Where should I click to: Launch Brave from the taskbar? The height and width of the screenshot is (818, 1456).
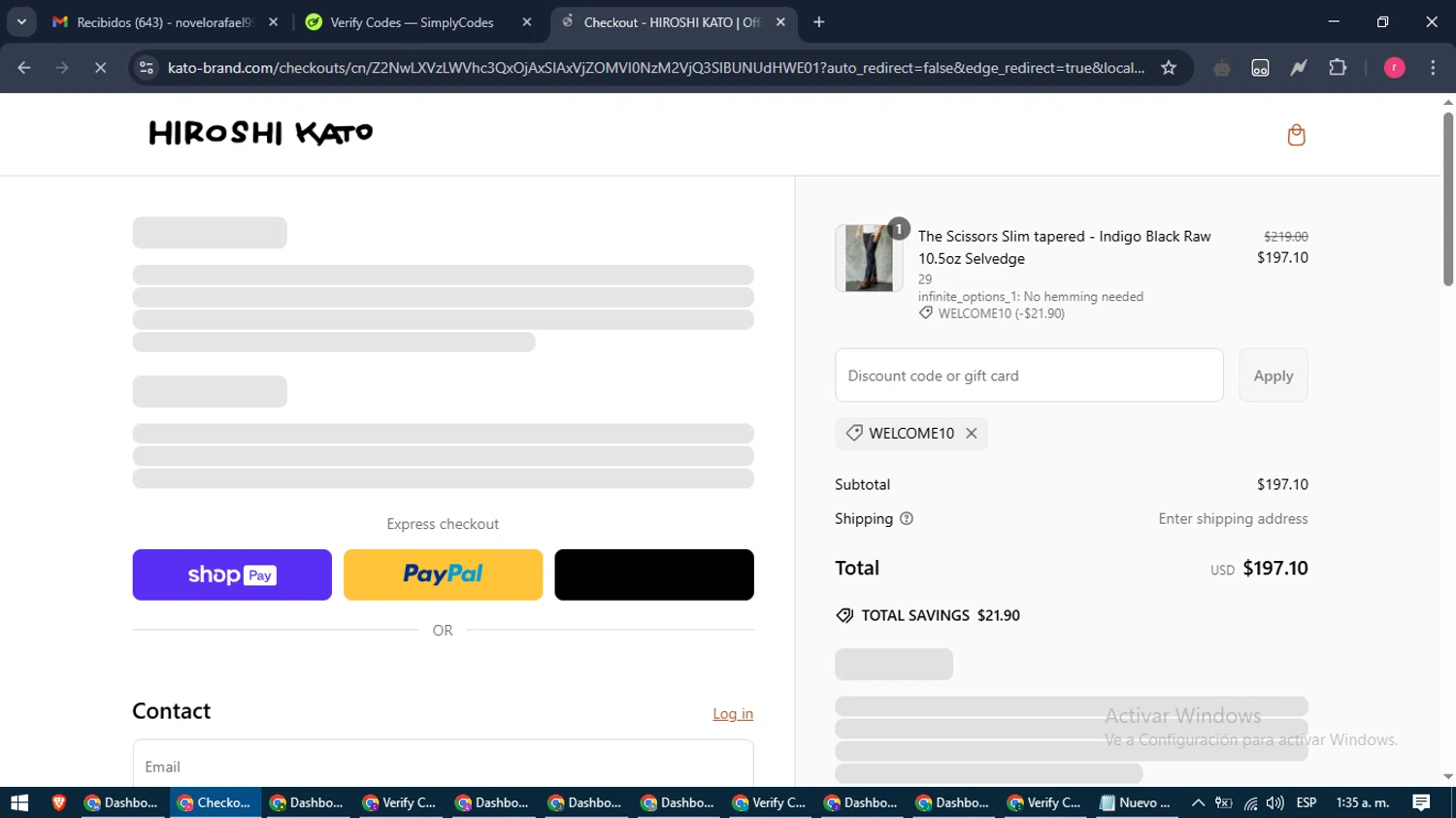[x=58, y=802]
